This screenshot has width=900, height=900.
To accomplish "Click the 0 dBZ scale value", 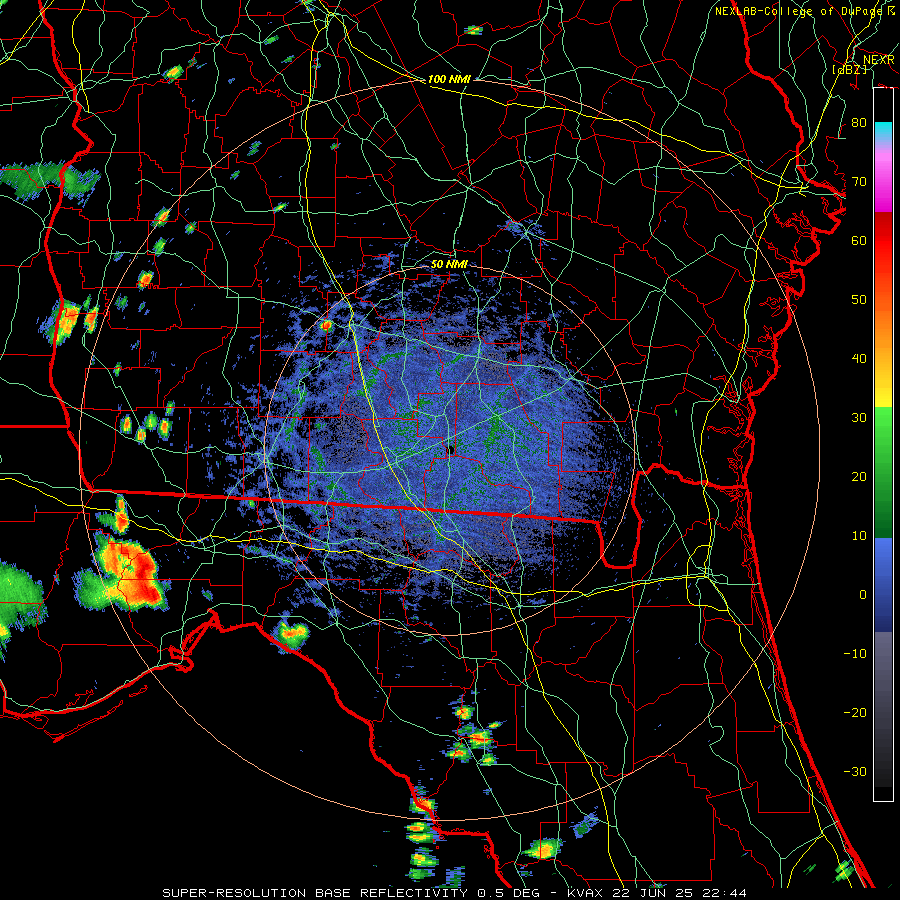I will (863, 595).
